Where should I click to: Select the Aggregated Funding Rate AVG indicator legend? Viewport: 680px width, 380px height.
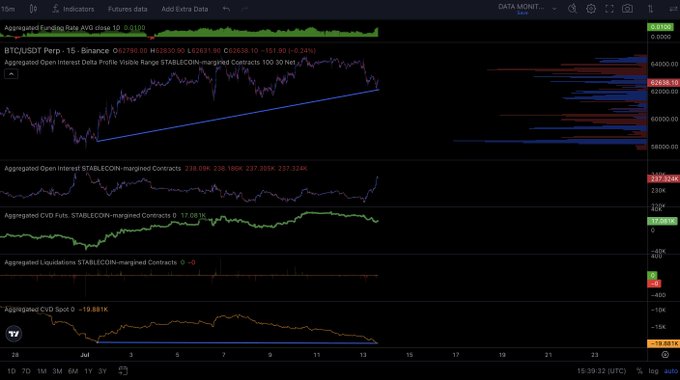pyautogui.click(x=62, y=28)
